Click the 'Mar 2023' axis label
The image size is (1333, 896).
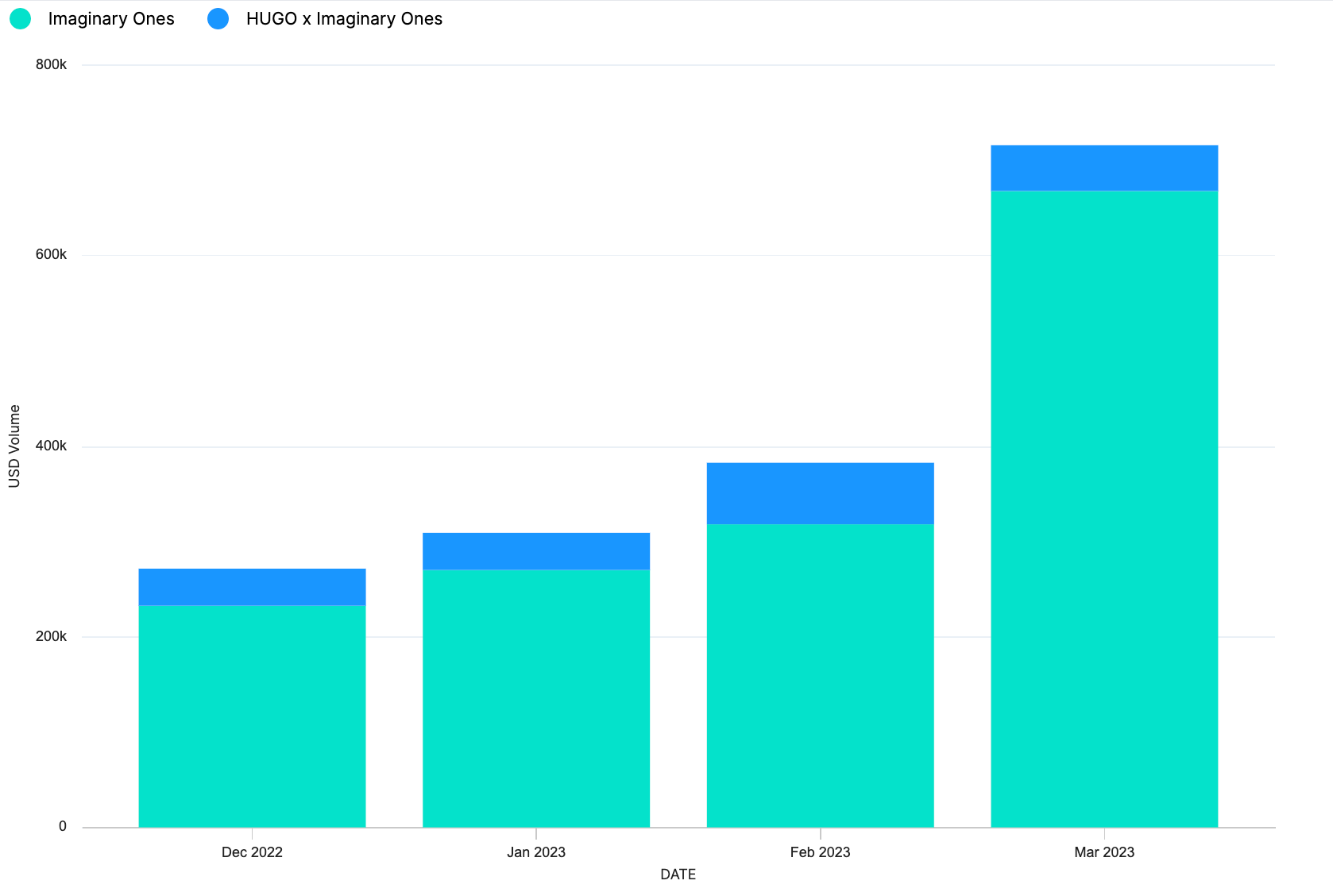(x=1104, y=852)
